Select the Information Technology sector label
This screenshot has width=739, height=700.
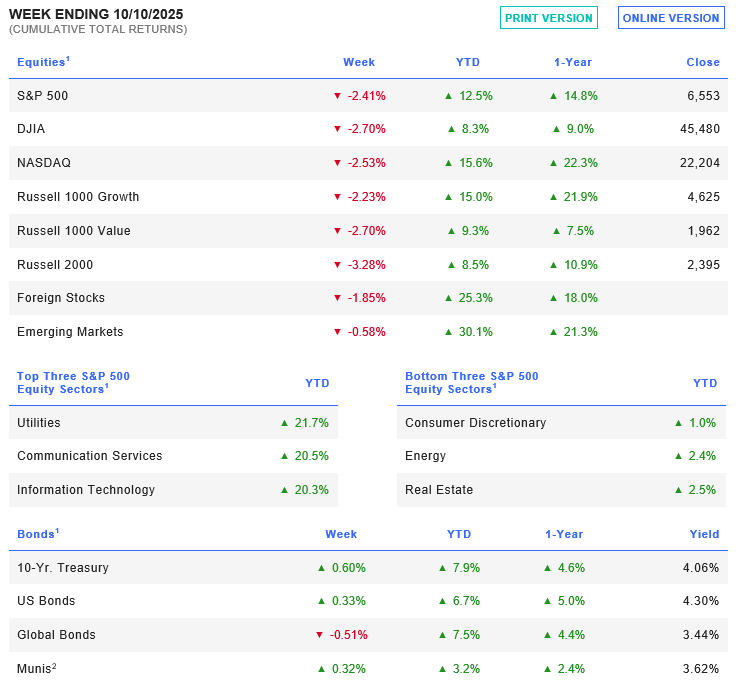point(86,489)
